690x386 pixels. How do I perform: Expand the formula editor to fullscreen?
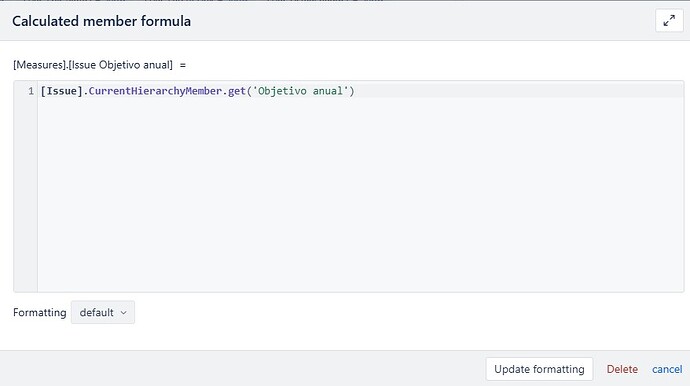pos(669,21)
